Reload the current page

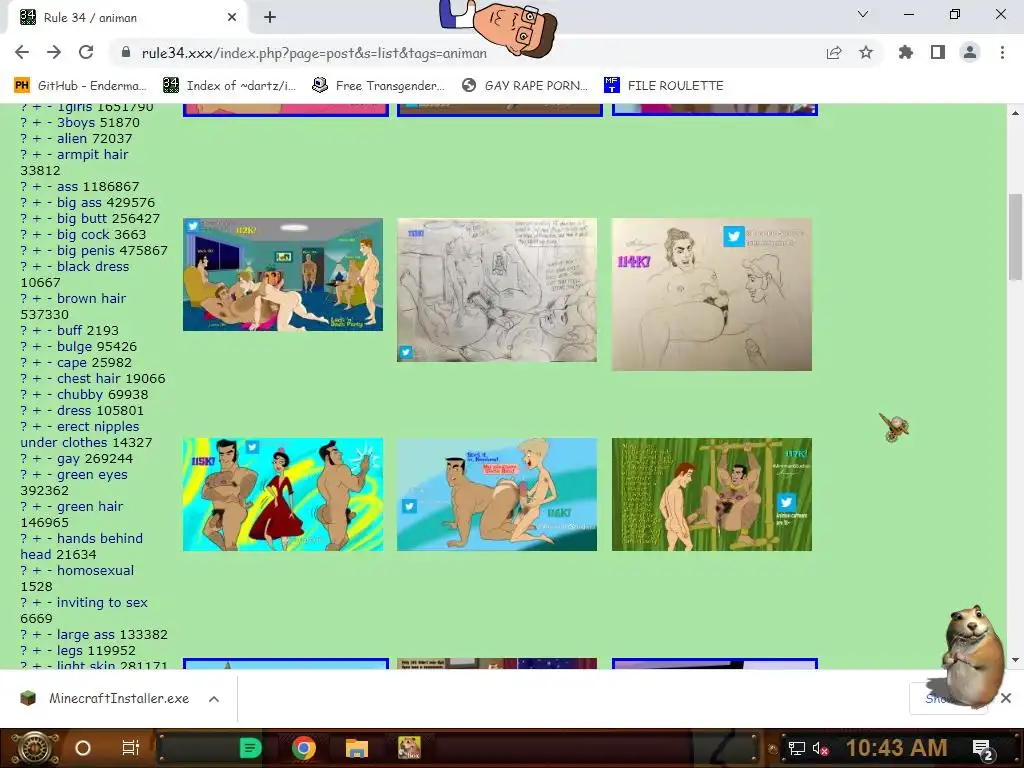point(86,52)
